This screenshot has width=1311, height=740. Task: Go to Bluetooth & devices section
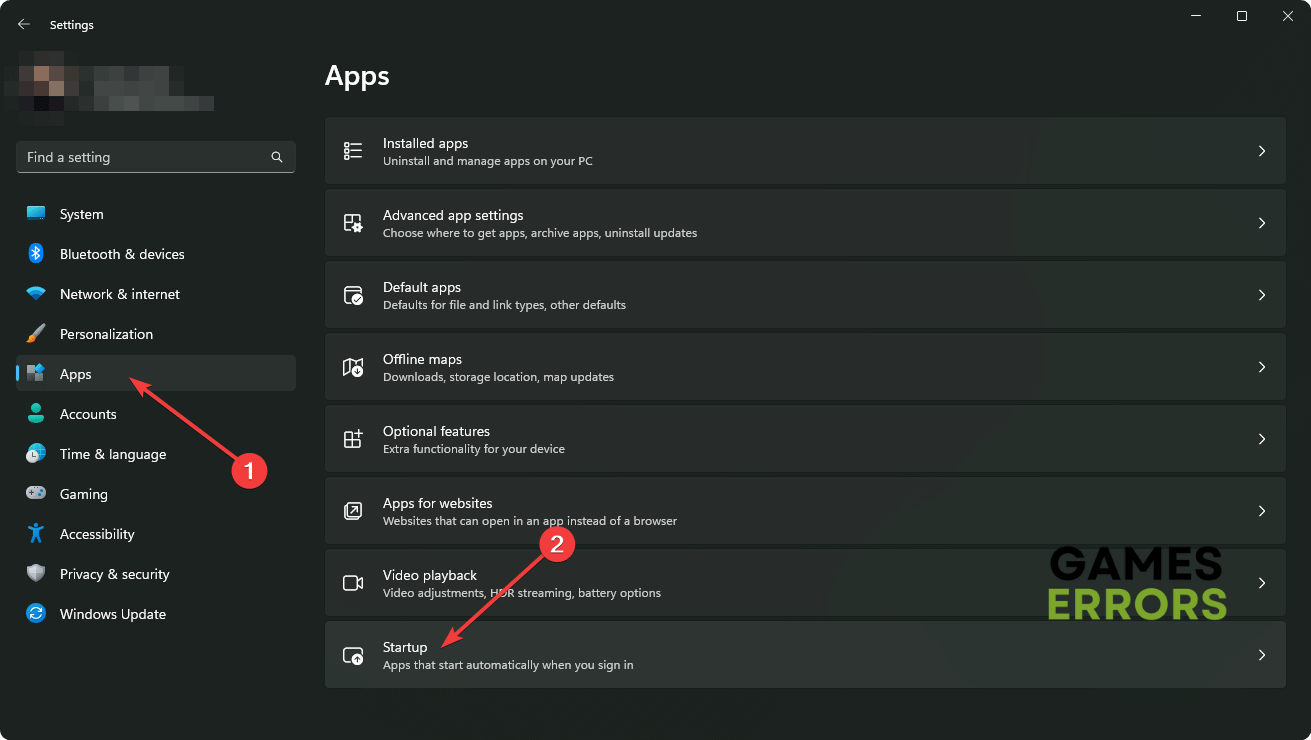(x=121, y=254)
